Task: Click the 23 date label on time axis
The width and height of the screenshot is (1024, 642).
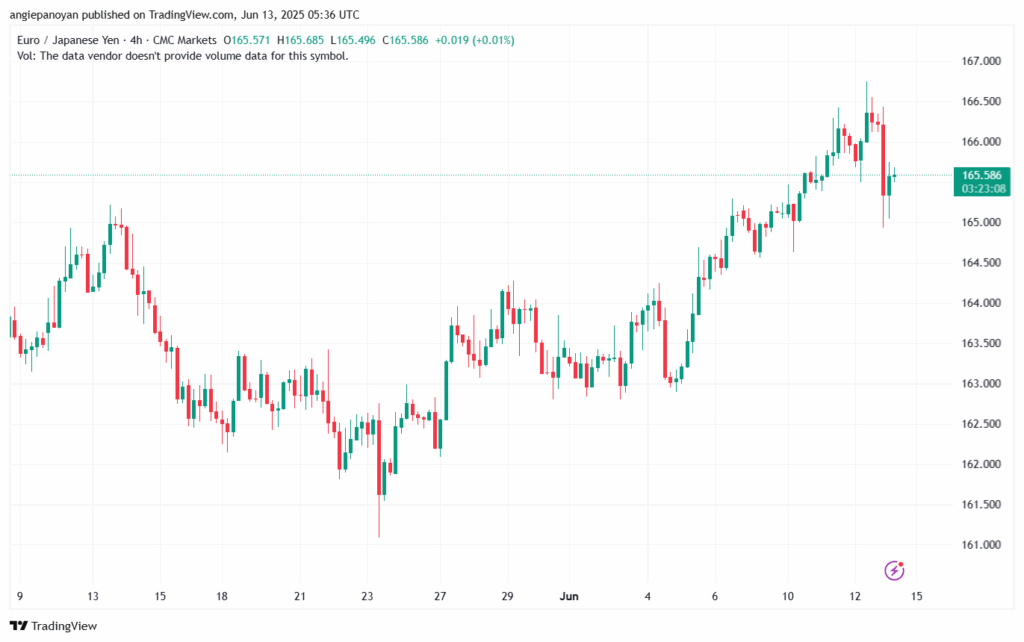Action: click(366, 596)
